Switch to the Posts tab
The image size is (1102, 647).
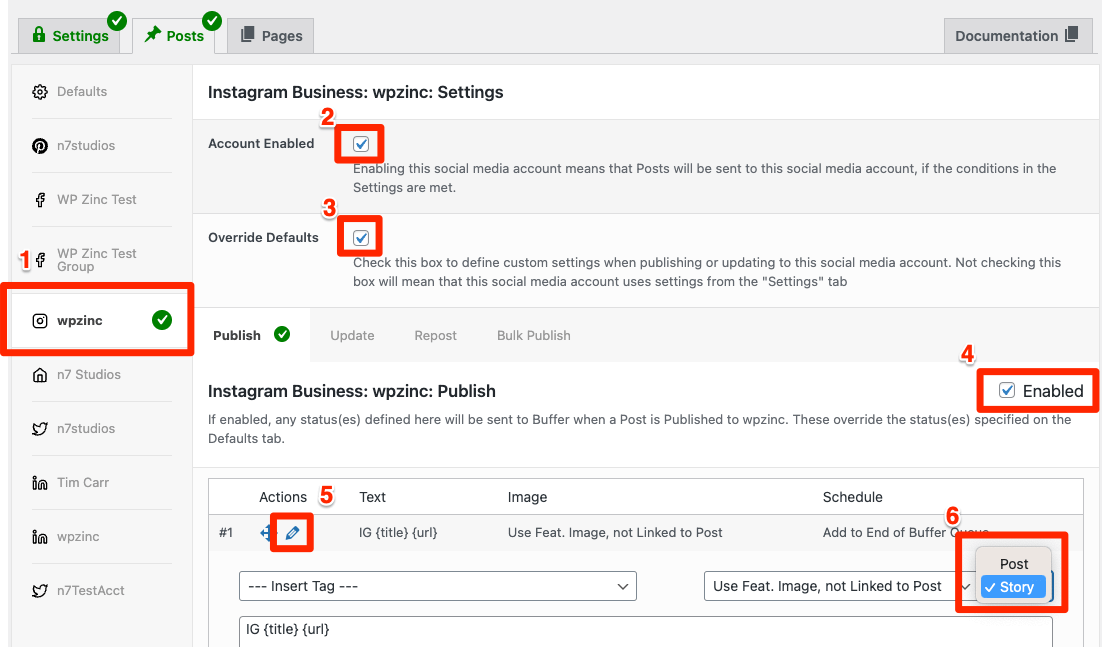coord(174,36)
